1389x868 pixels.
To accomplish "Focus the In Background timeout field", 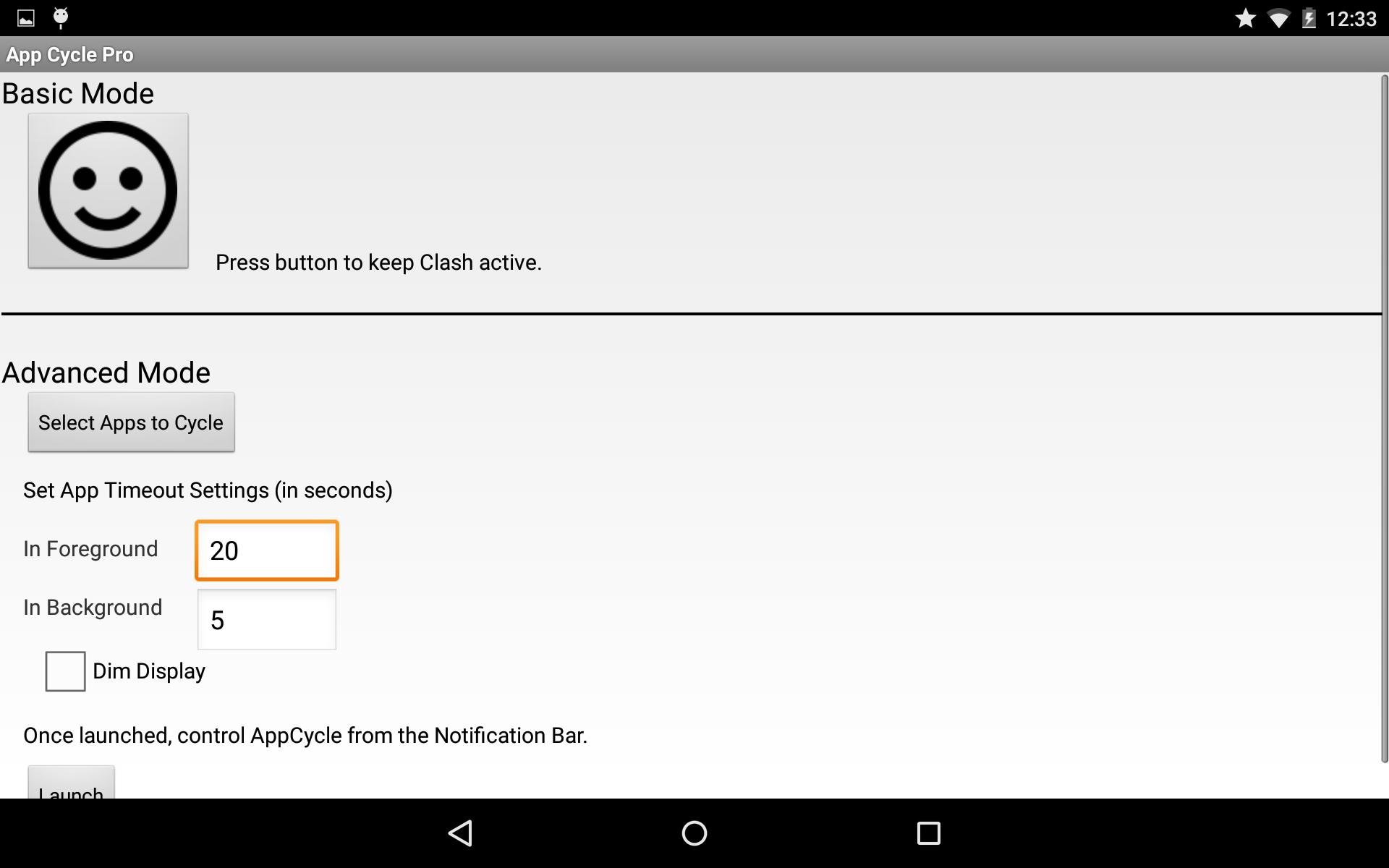I will tap(267, 620).
